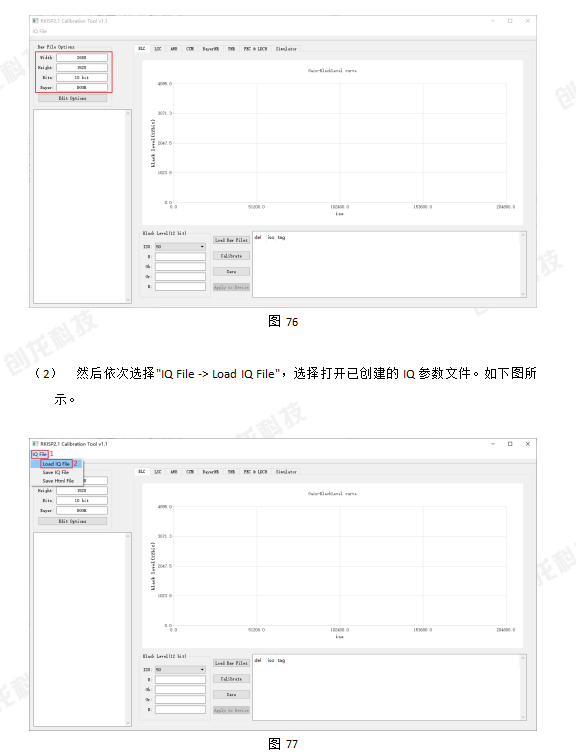This screenshot has height=755, width=576.
Task: Click Load Raw Files button in Figure 77 window
Action: click(x=231, y=663)
